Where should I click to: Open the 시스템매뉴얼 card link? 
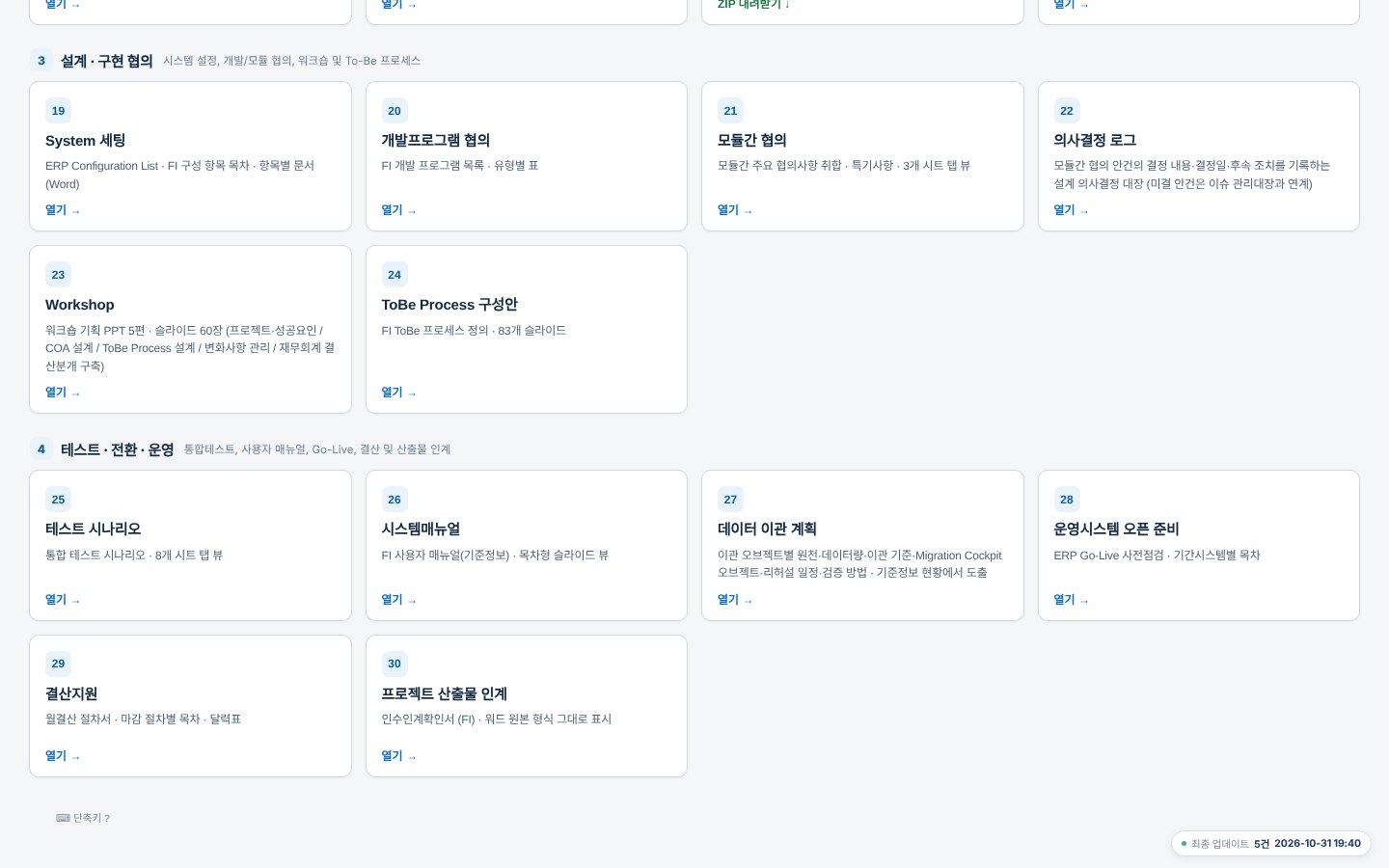point(398,600)
